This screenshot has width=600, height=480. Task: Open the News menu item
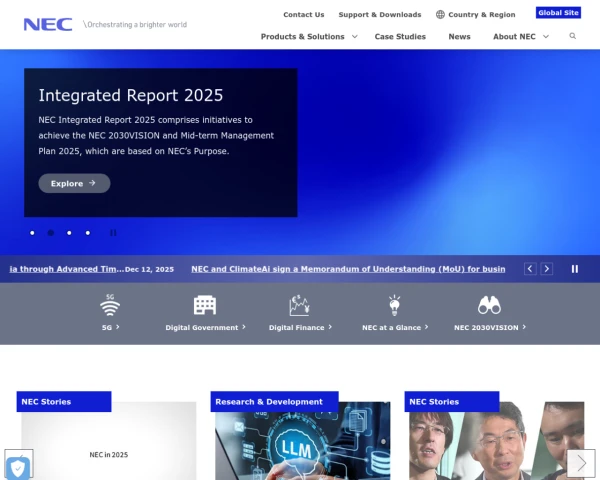point(459,37)
